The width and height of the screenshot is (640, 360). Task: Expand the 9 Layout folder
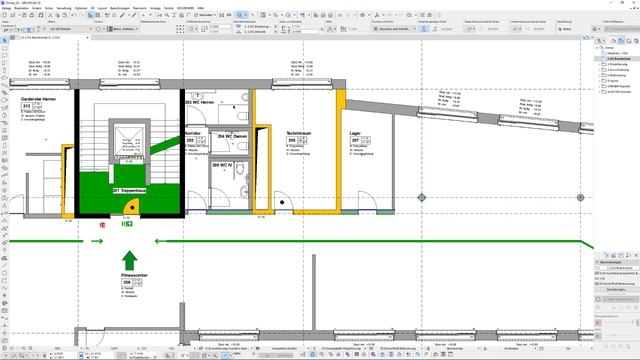pyautogui.click(x=600, y=81)
